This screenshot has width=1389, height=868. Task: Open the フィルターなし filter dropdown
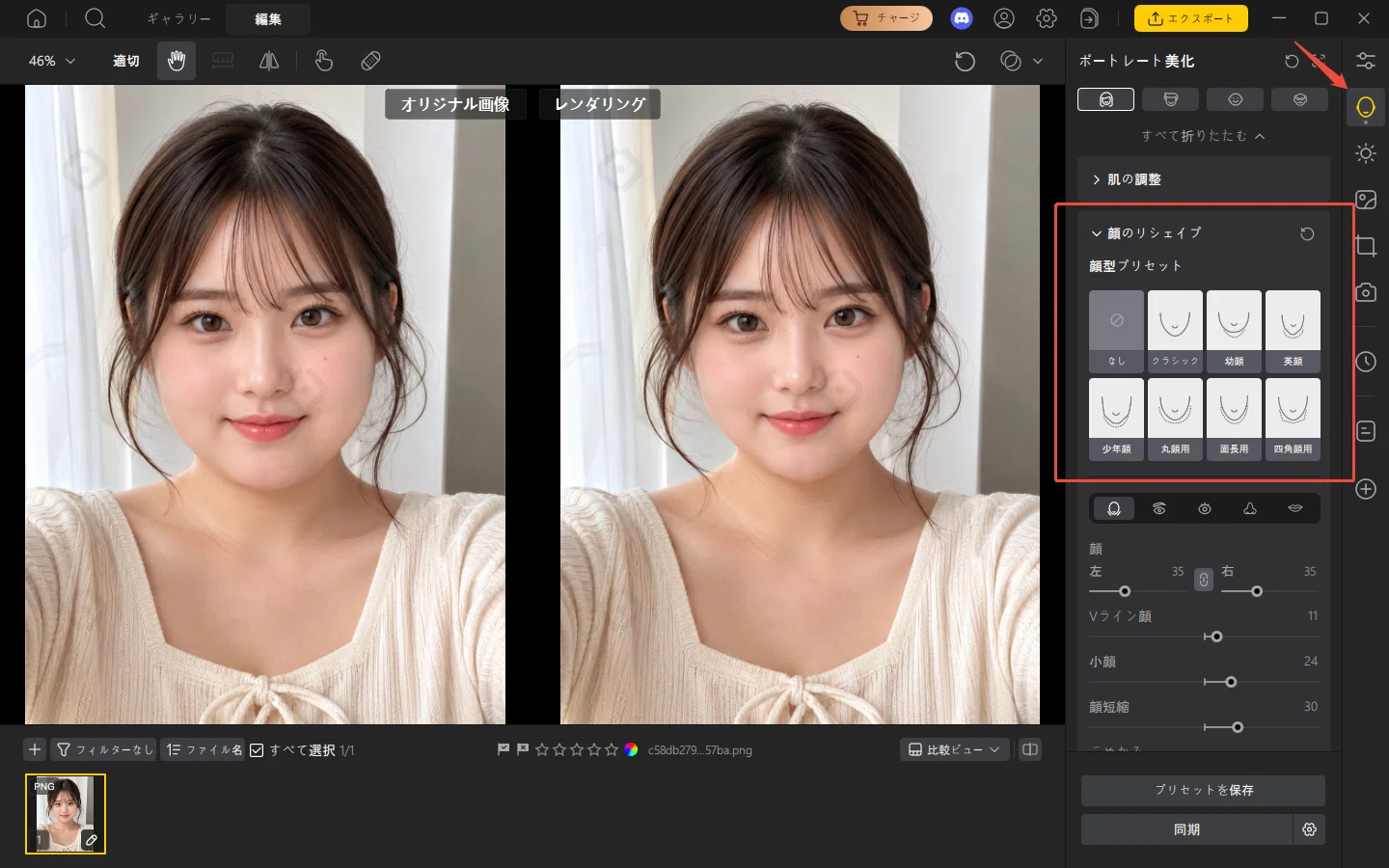(104, 749)
